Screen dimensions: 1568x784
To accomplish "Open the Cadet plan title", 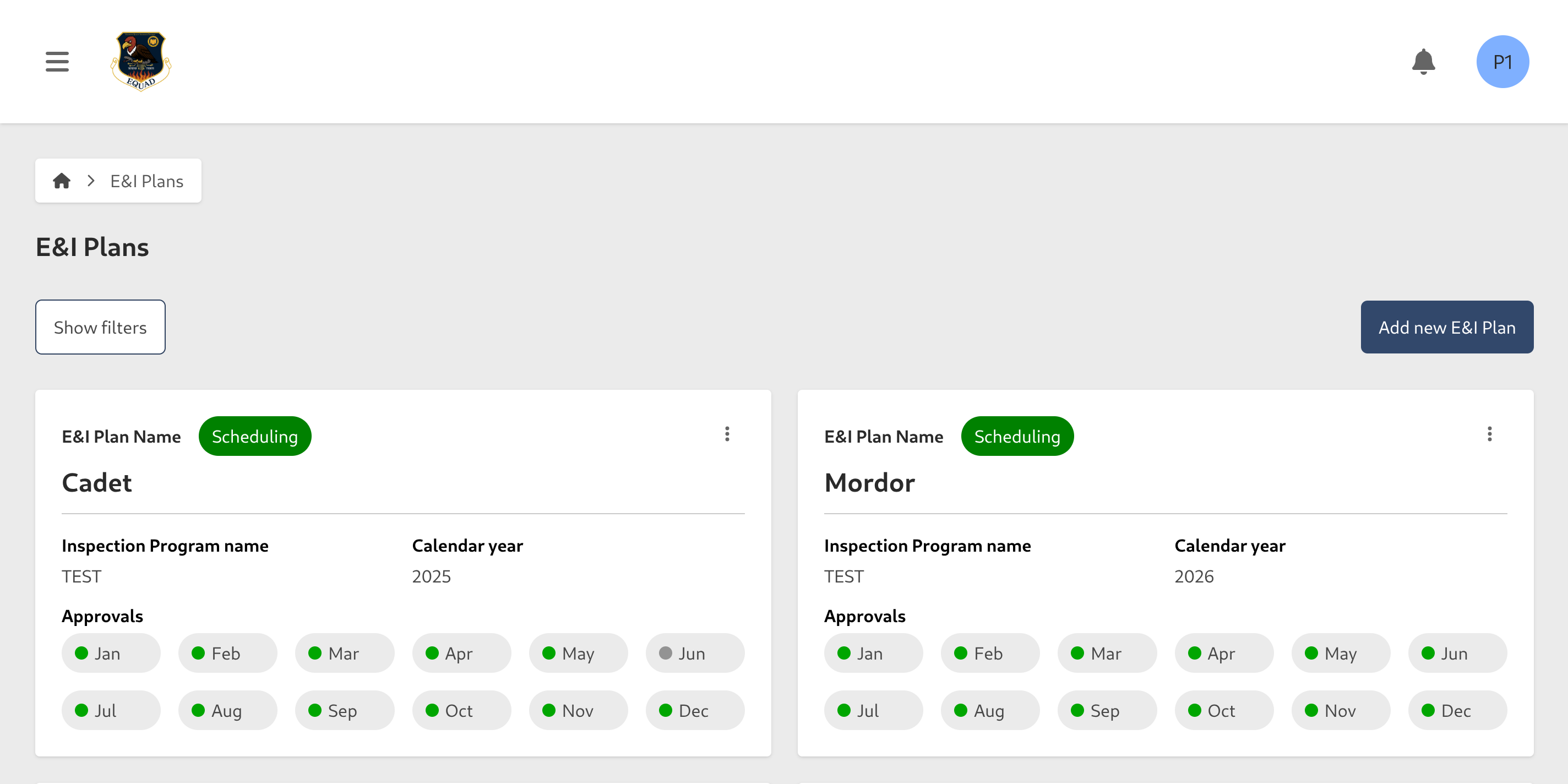I will click(97, 483).
